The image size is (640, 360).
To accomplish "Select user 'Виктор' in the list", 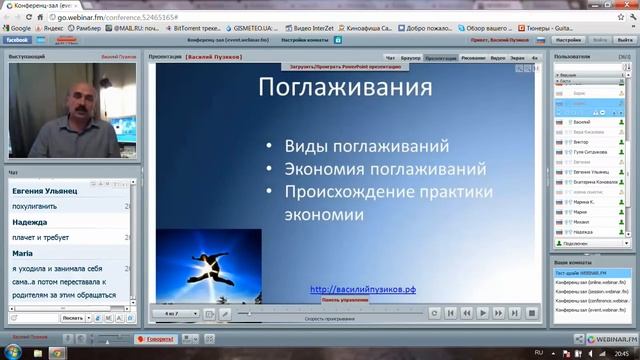I will pos(590,142).
